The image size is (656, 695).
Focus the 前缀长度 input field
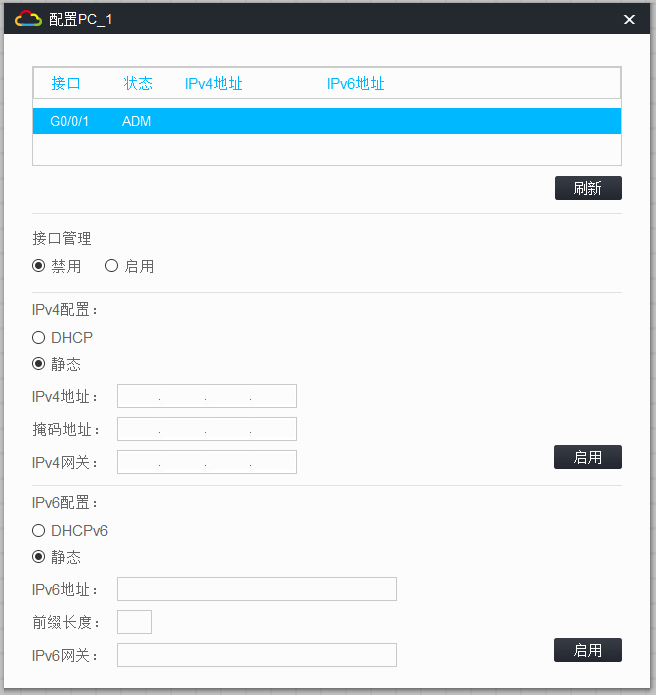(x=134, y=622)
